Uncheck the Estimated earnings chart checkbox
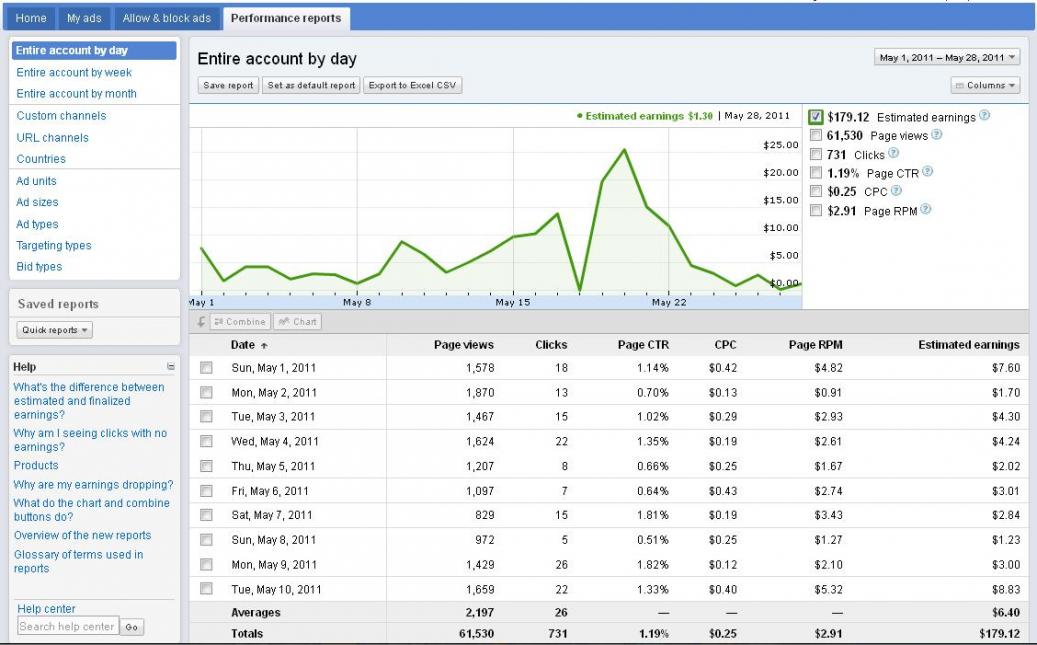 (816, 116)
